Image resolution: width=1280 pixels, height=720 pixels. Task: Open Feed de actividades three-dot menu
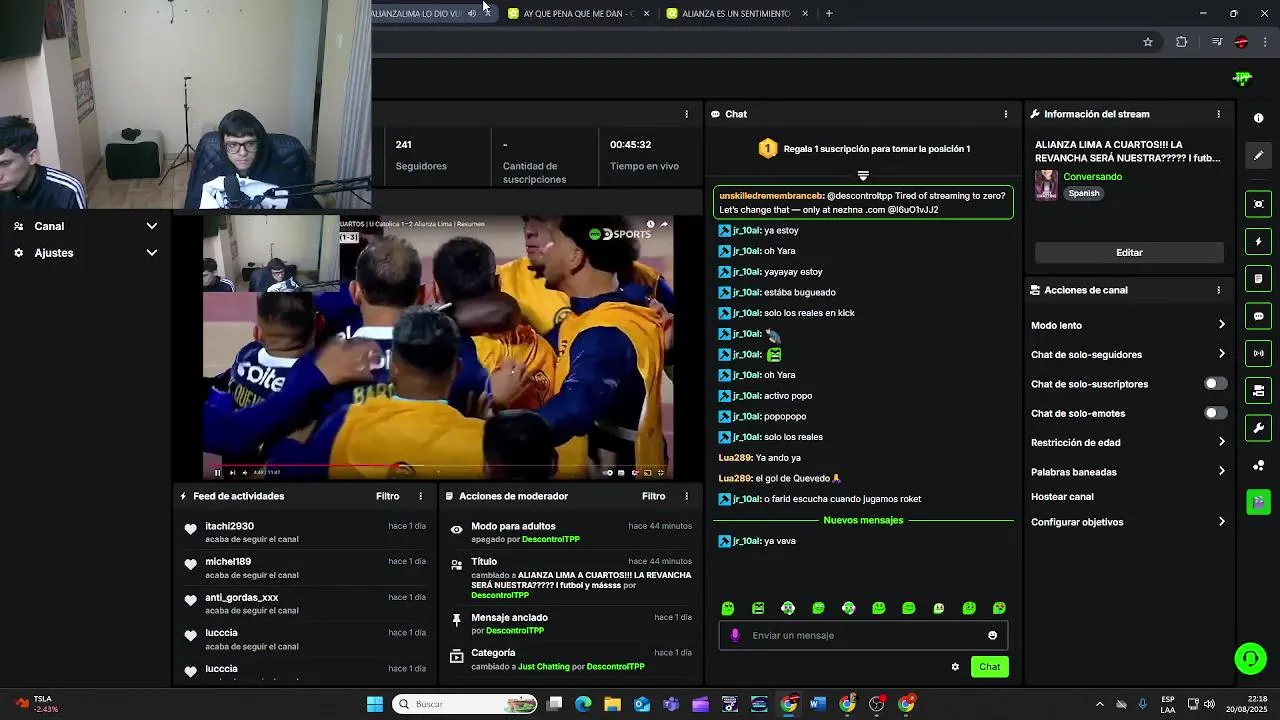[420, 496]
